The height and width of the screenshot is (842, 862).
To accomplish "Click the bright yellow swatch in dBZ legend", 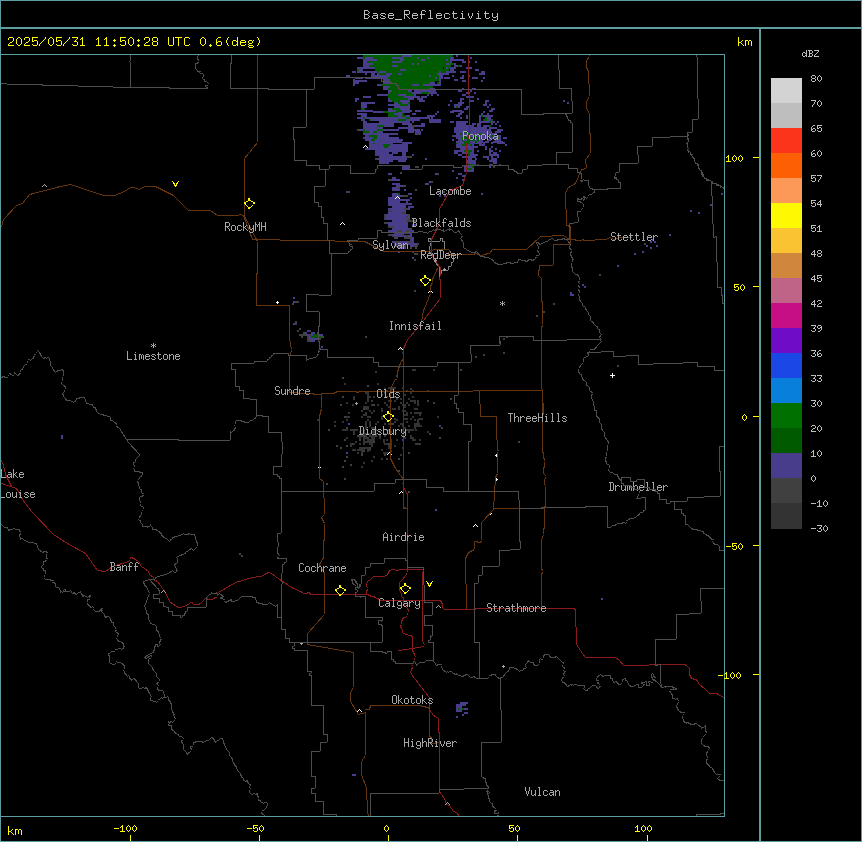I will click(x=786, y=215).
